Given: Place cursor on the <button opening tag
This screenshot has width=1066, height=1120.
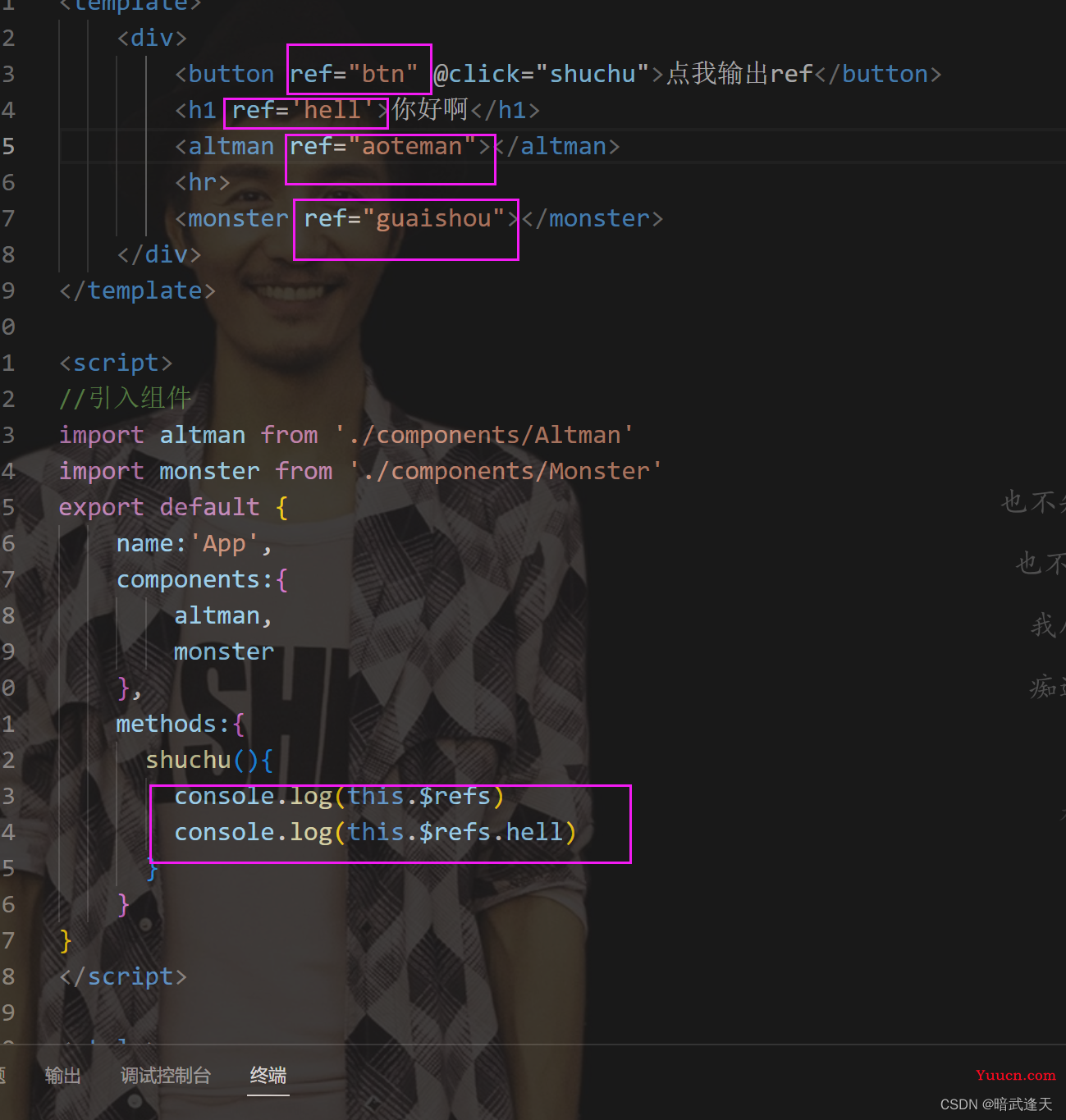Looking at the screenshot, I should [x=224, y=74].
